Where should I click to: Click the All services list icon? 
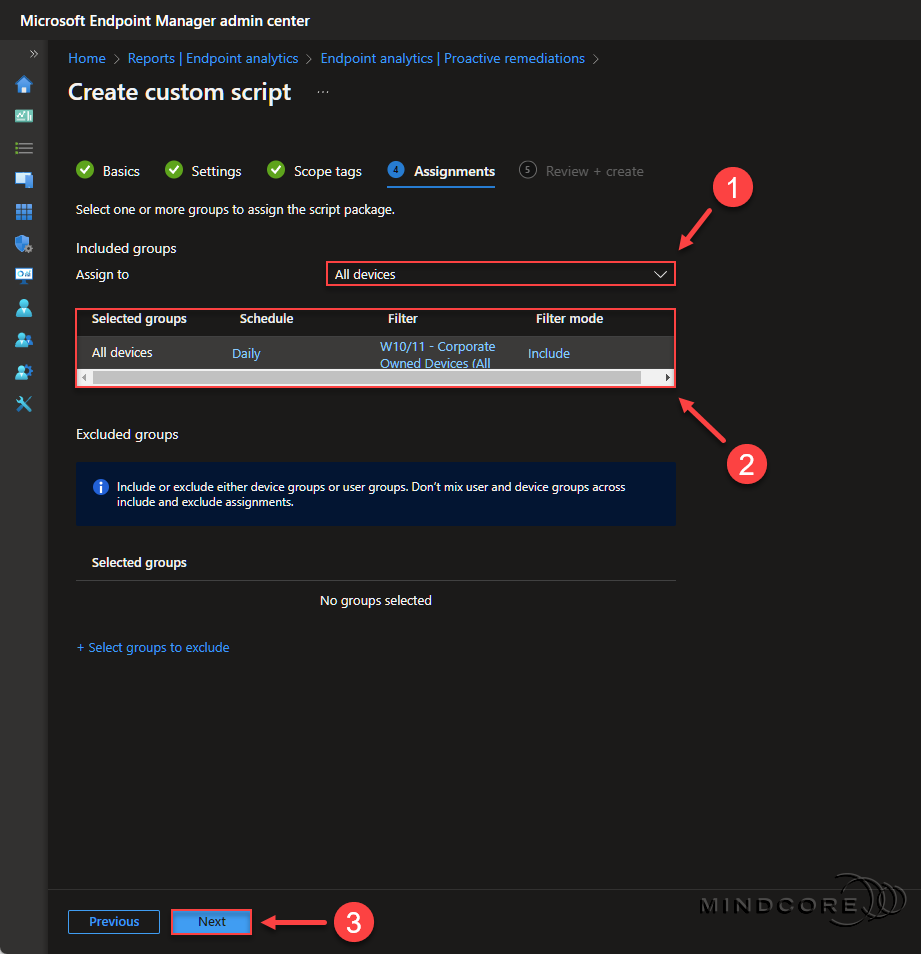[24, 148]
